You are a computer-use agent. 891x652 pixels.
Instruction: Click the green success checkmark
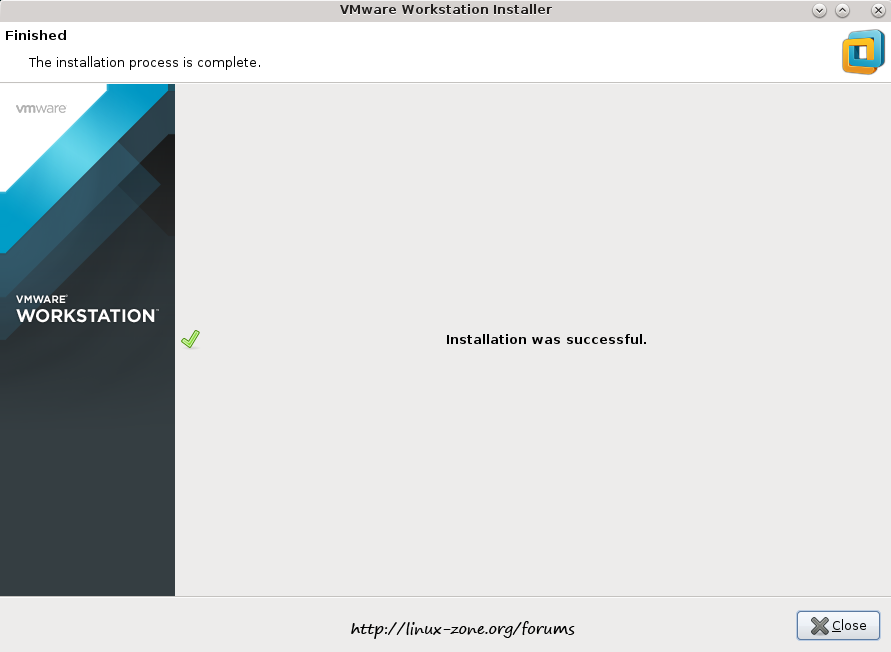(x=190, y=340)
